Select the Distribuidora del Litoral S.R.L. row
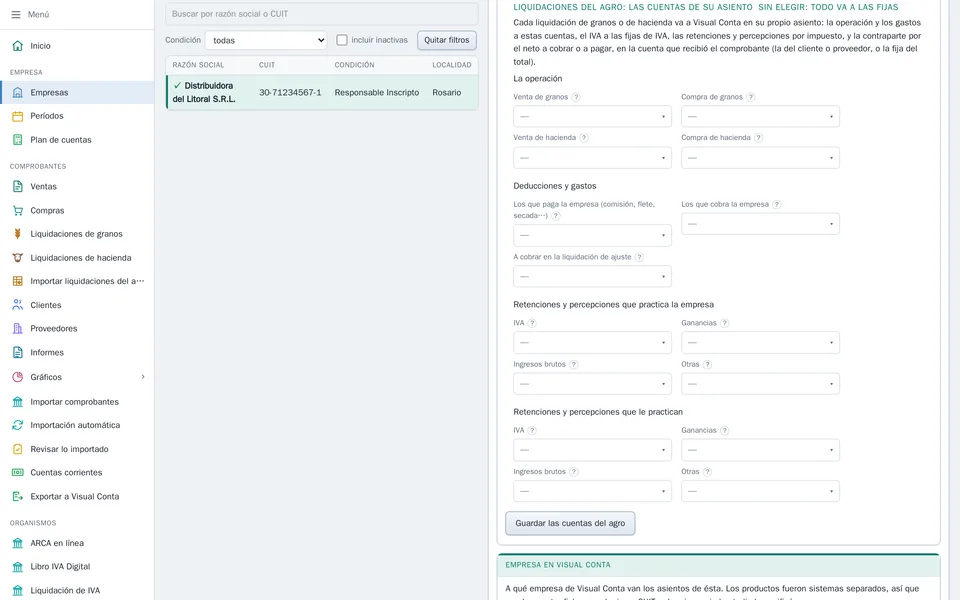Image resolution: width=960 pixels, height=600 pixels. point(322,92)
